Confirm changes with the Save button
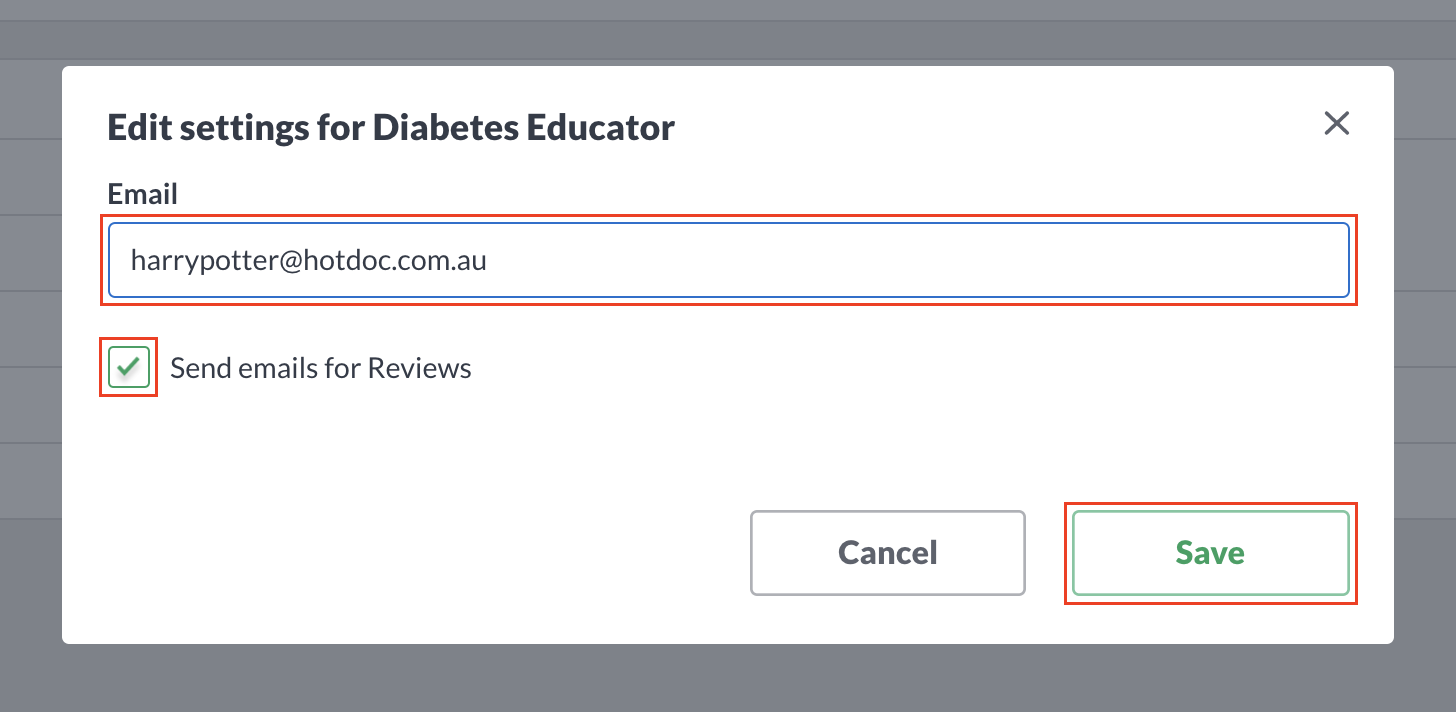Image resolution: width=1456 pixels, height=712 pixels. coord(1211,553)
